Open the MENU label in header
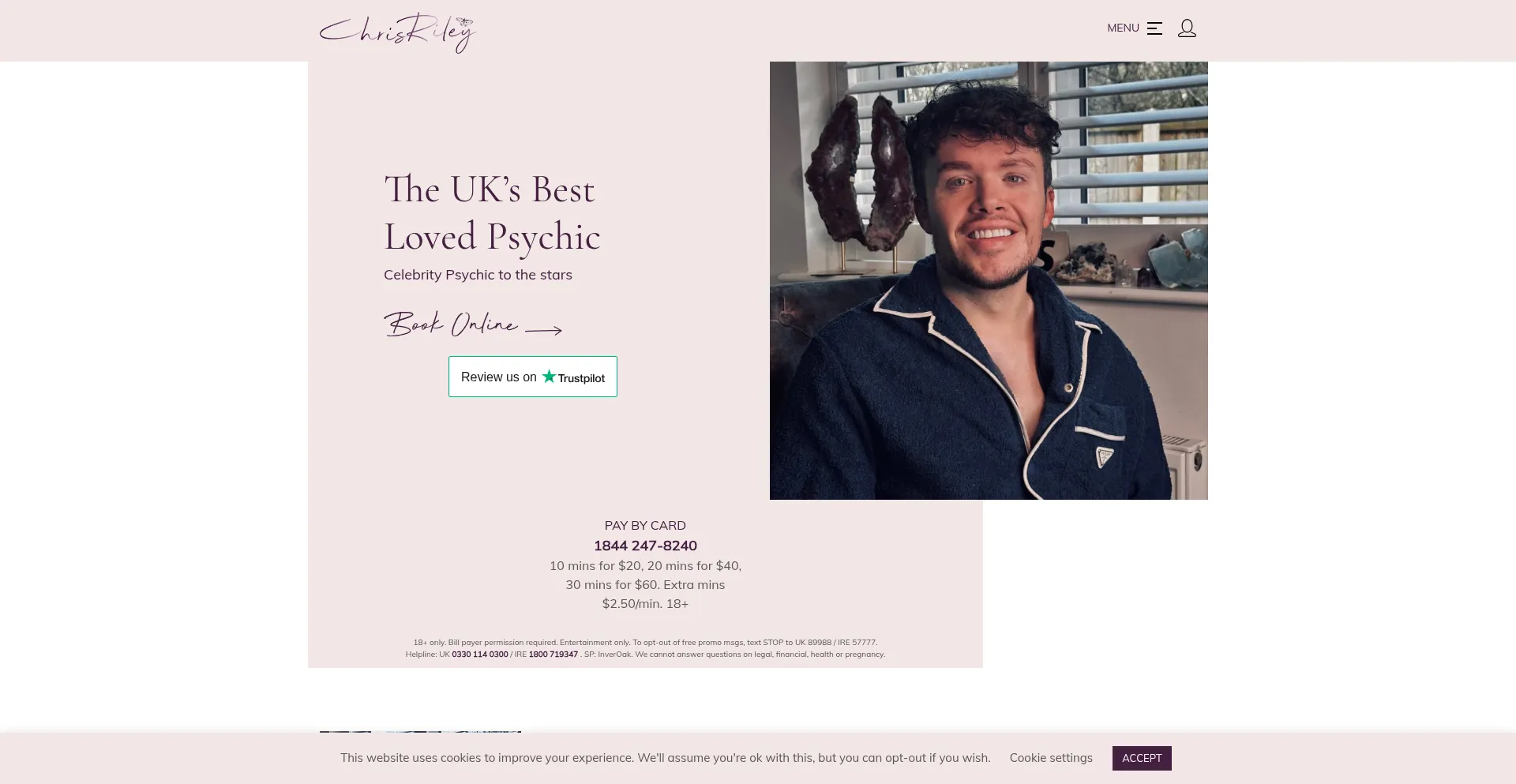The width and height of the screenshot is (1516, 784). [1123, 28]
